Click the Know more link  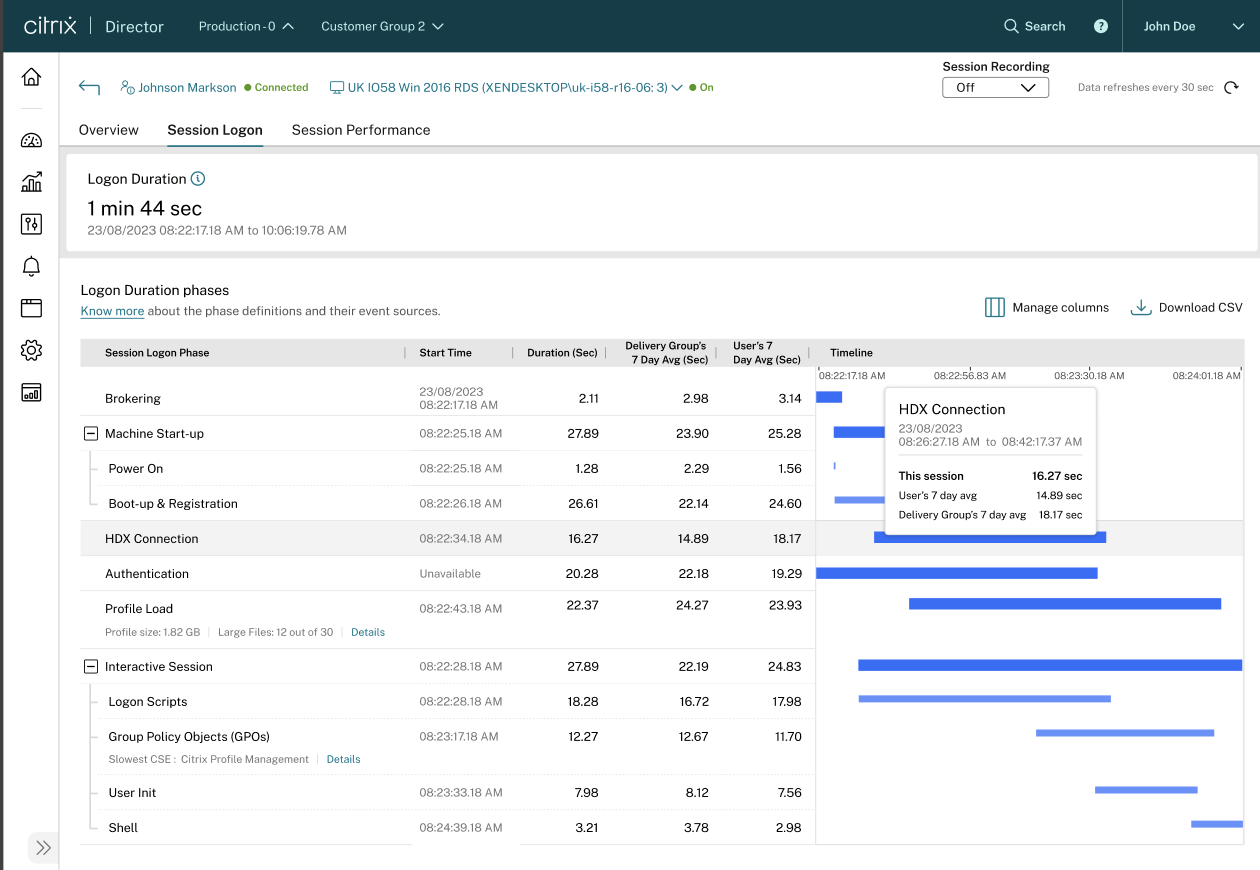click(112, 311)
